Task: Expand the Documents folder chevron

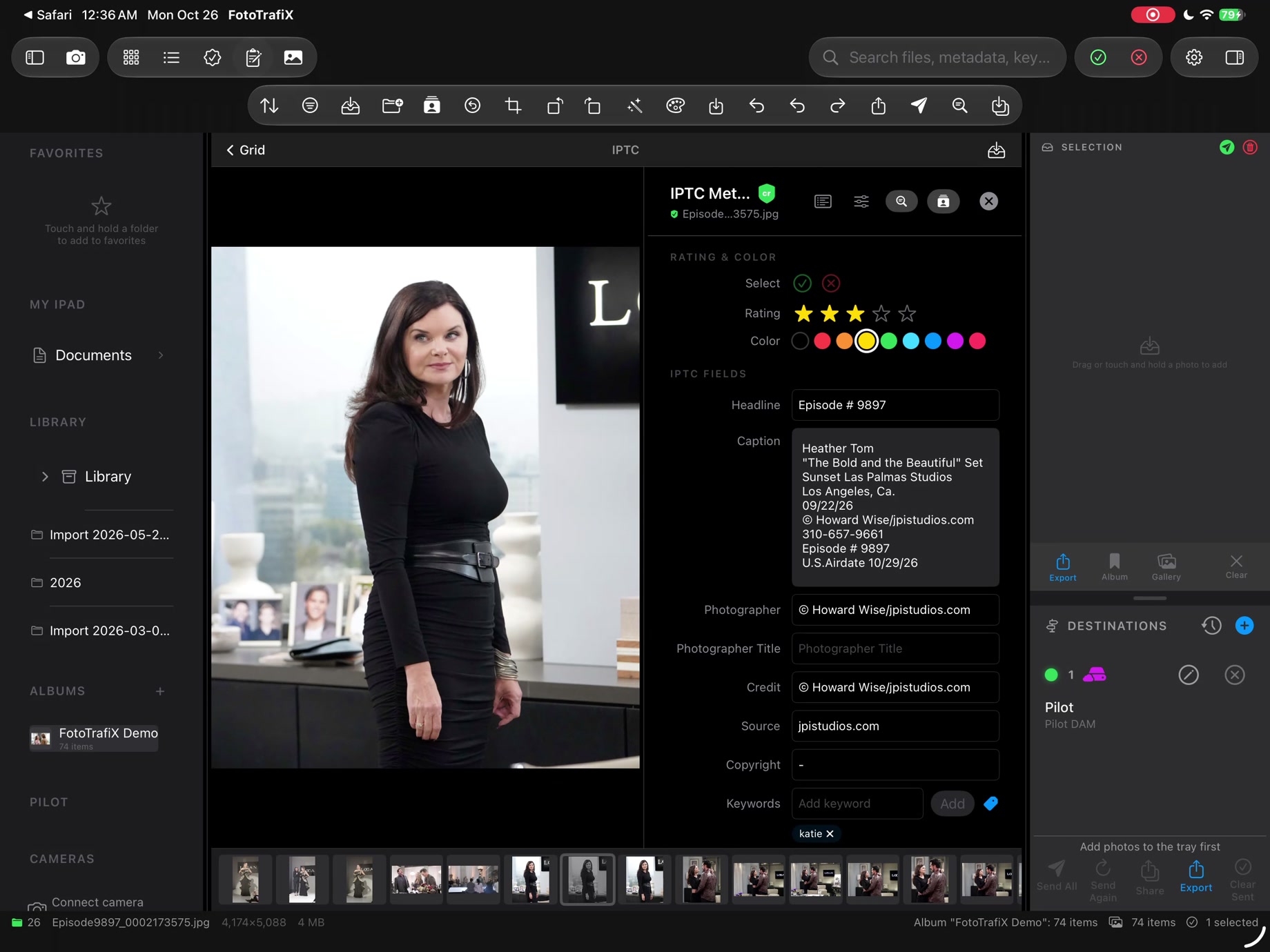Action: (x=161, y=355)
